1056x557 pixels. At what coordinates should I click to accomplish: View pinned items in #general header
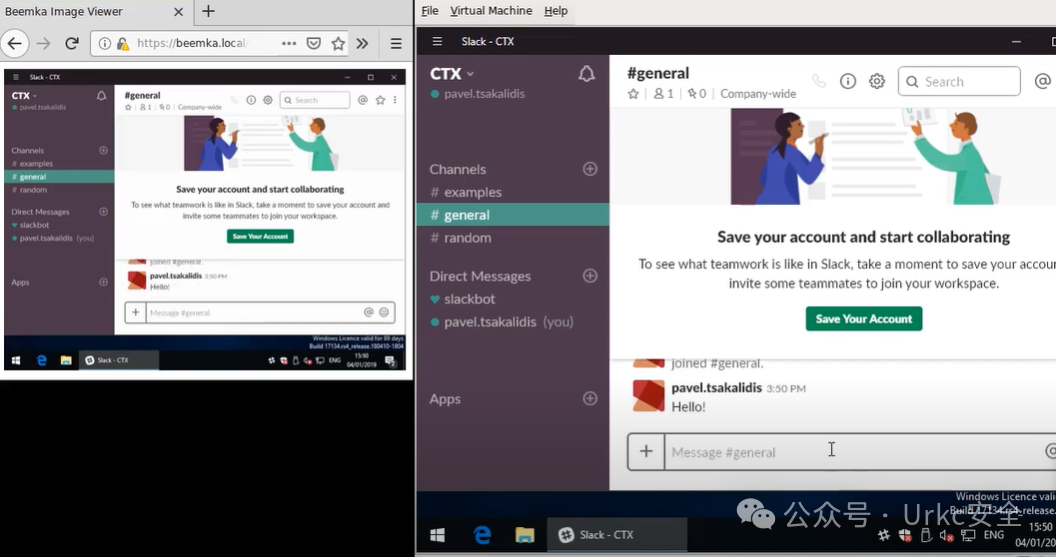(x=696, y=94)
